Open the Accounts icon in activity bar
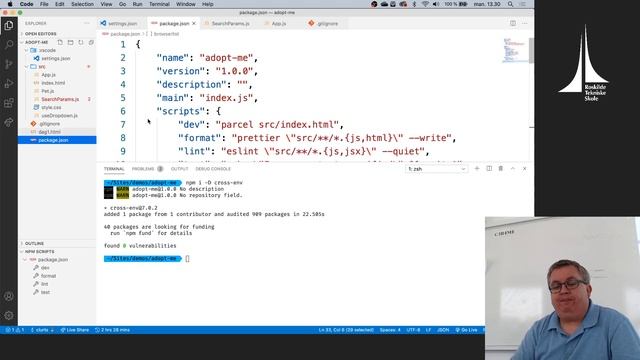Image resolution: width=640 pixels, height=360 pixels. 9,296
